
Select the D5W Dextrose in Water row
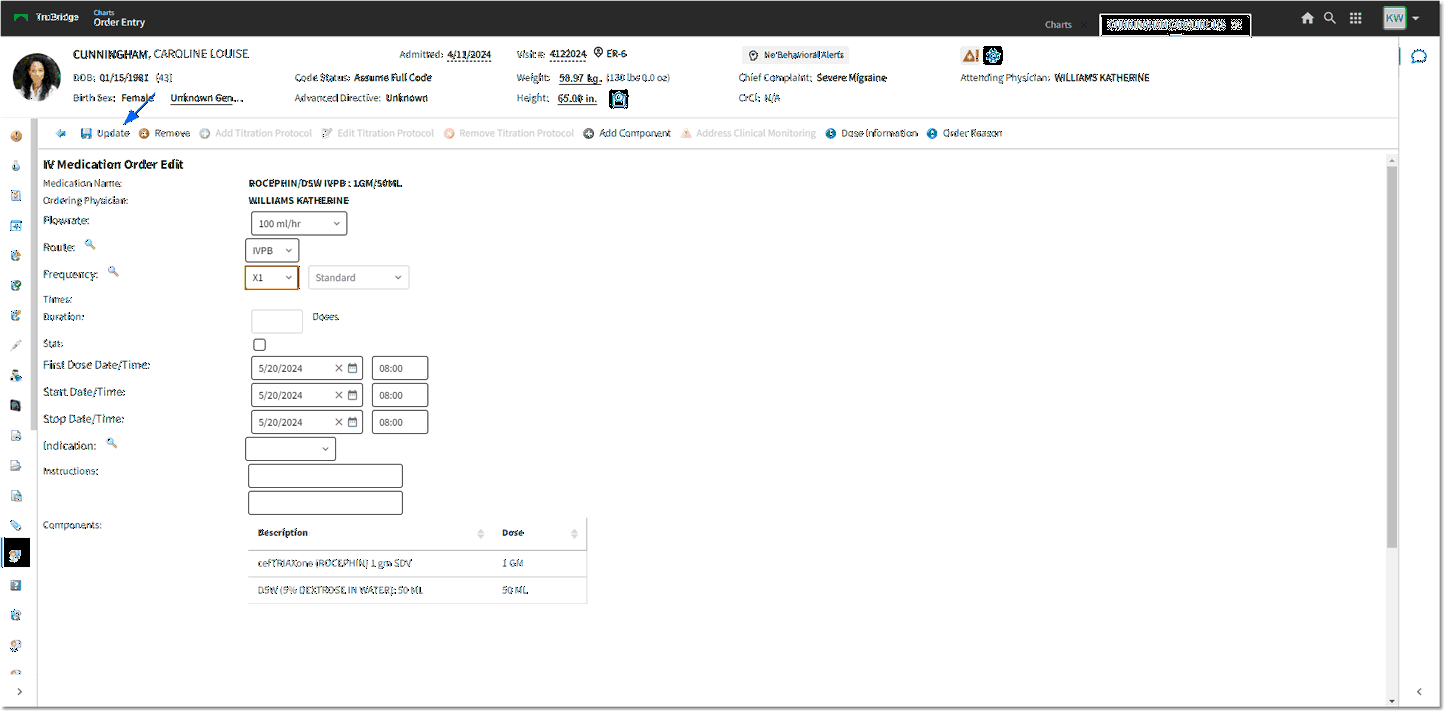(417, 590)
